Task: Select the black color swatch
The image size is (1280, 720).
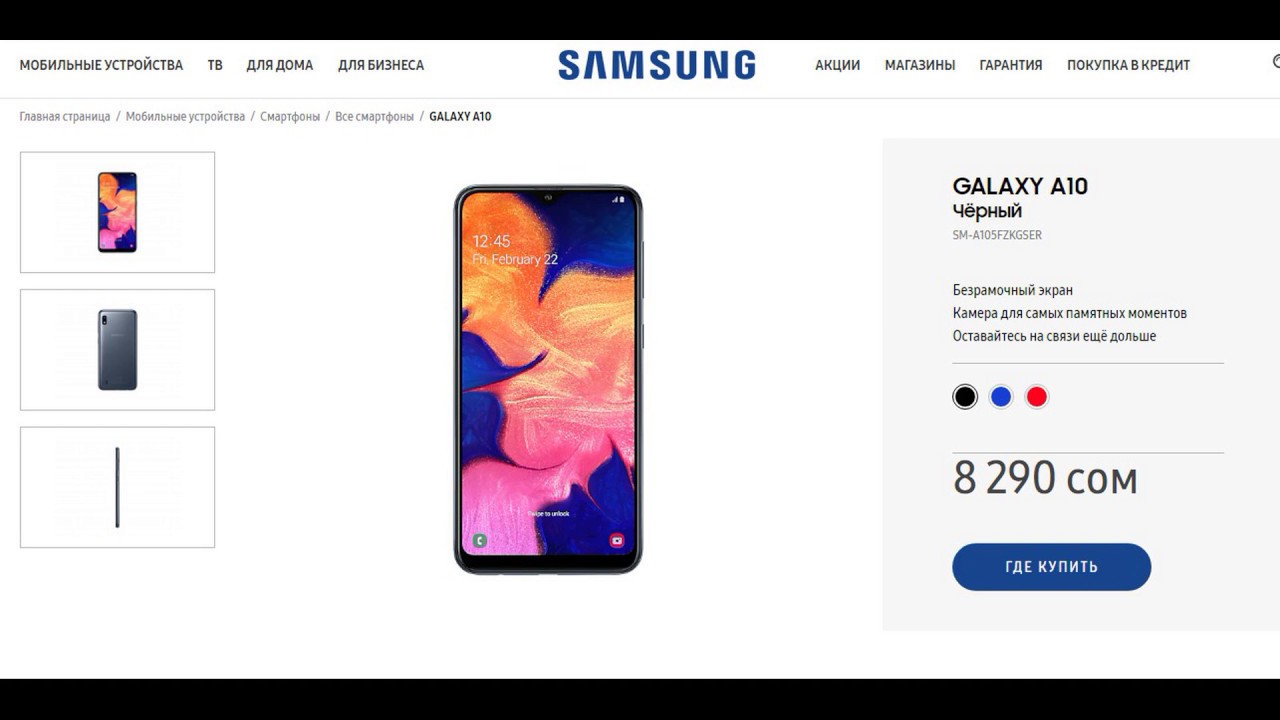Action: 964,397
